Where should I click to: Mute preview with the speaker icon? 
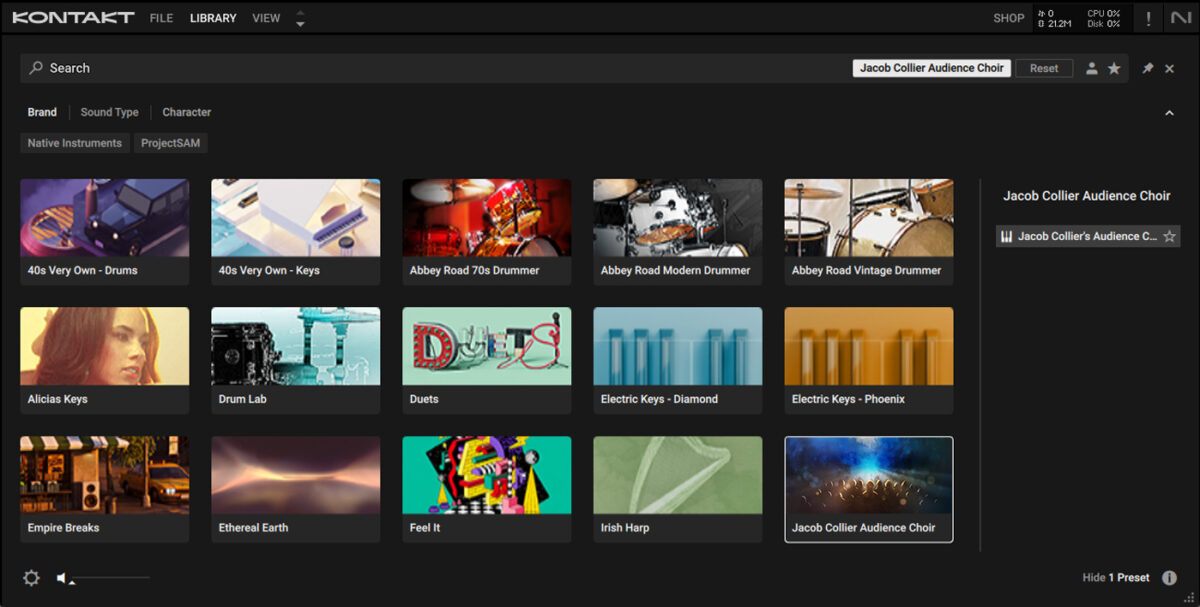coord(62,578)
